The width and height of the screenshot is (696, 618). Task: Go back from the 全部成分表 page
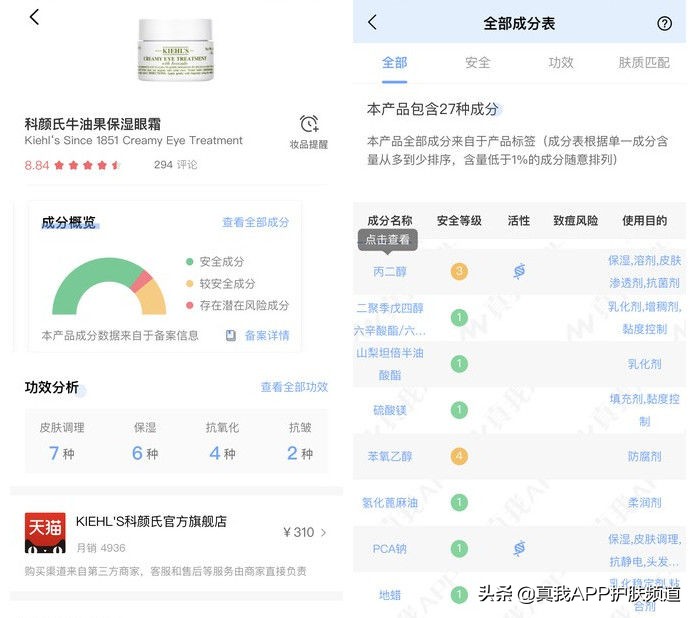coord(372,22)
